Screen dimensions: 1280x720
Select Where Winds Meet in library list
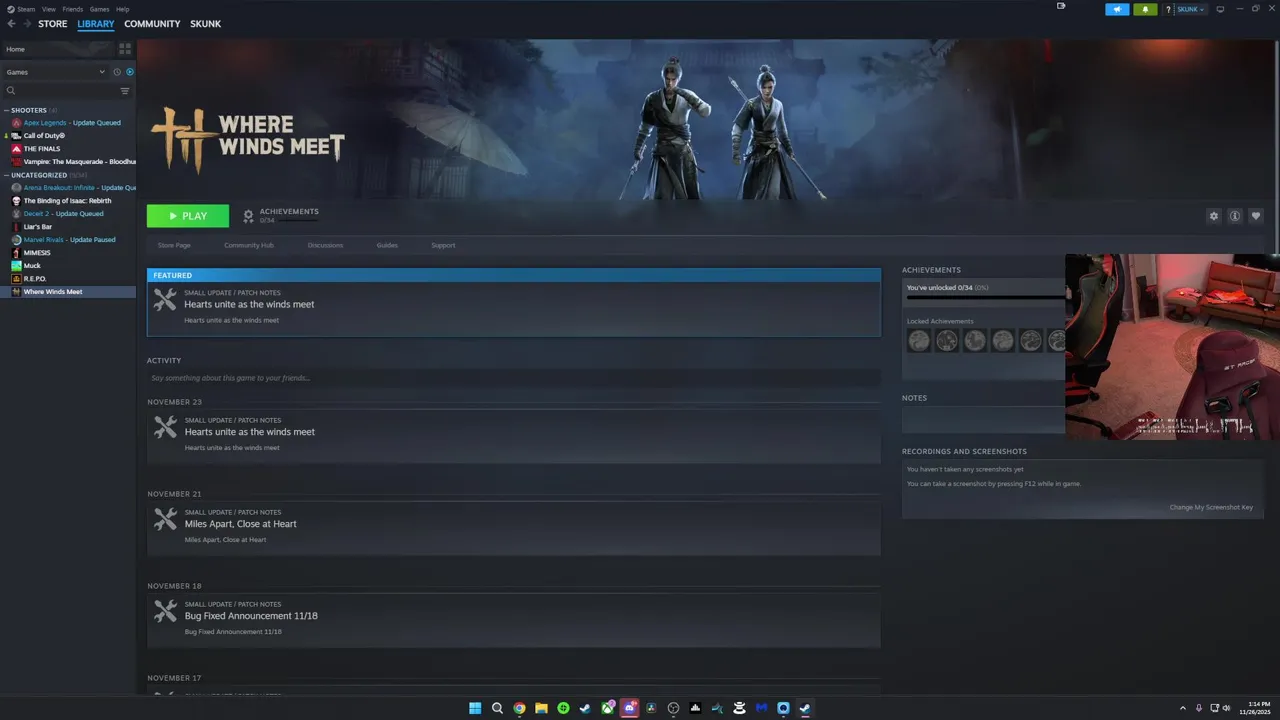click(x=68, y=292)
